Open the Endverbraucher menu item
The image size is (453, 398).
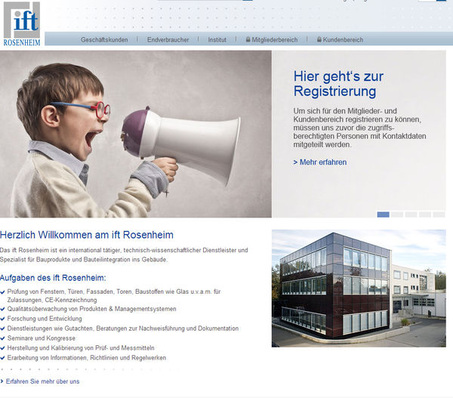click(x=168, y=40)
